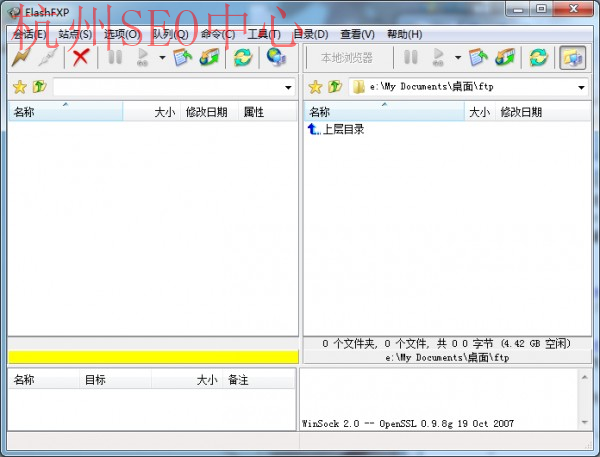The width and height of the screenshot is (600, 457).
Task: Click log pane scrollbar up arrow
Action: (x=584, y=377)
